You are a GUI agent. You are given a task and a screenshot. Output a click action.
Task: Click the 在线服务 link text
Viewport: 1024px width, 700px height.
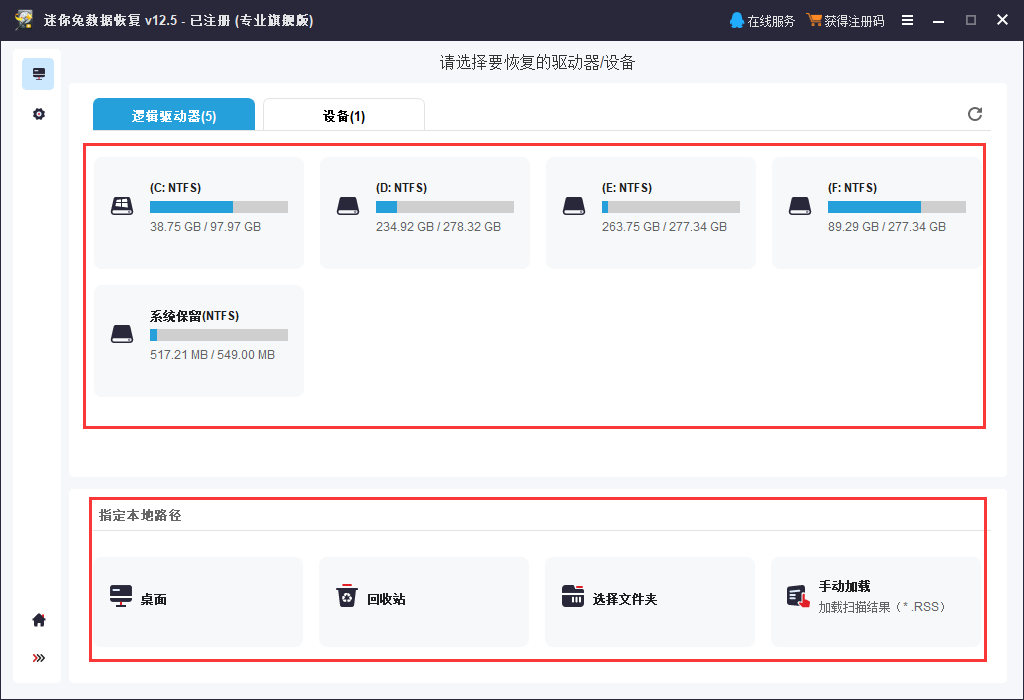[x=771, y=21]
